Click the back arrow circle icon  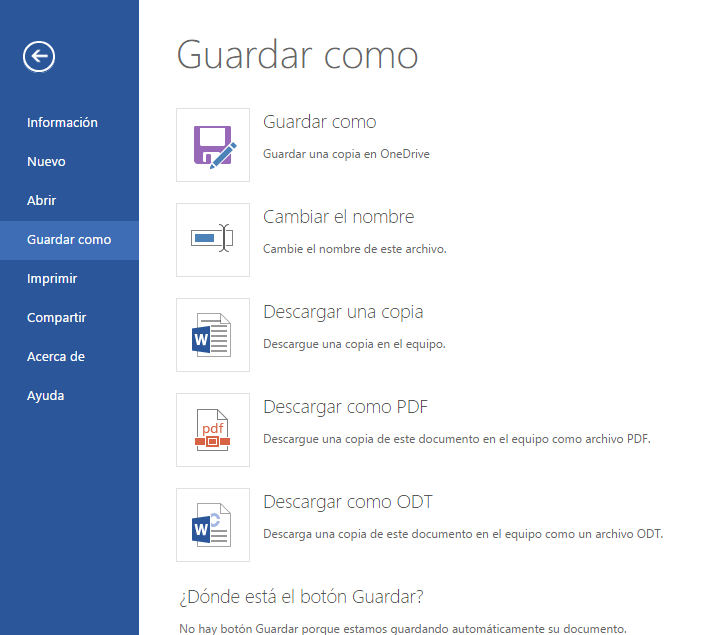pyautogui.click(x=39, y=57)
